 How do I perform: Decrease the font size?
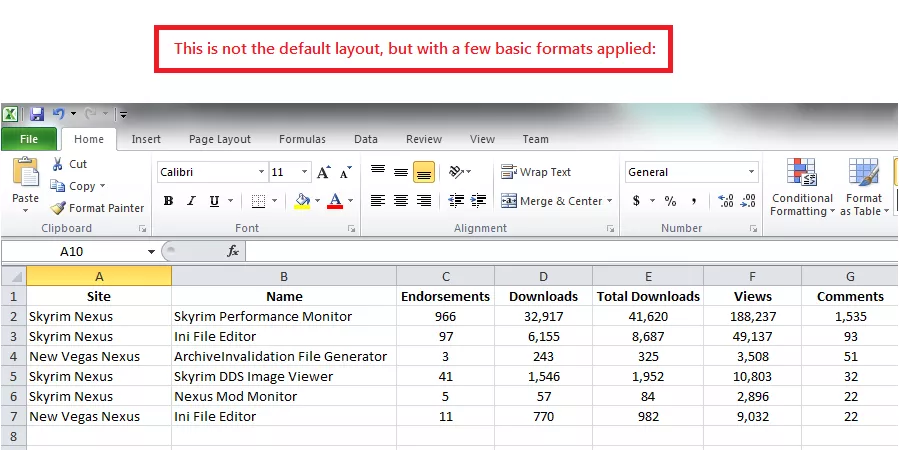(345, 172)
